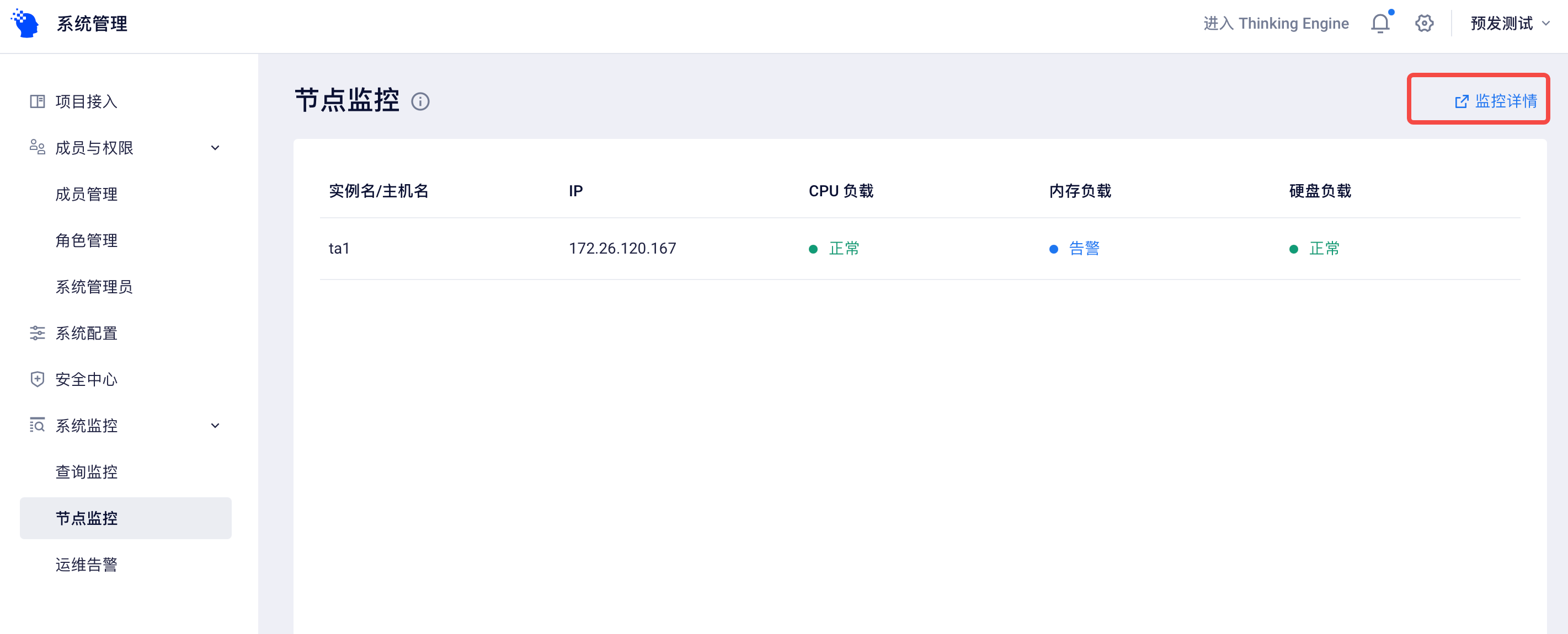This screenshot has height=634, width=1568.
Task: Click the 成员与权限 people icon
Action: pos(37,147)
